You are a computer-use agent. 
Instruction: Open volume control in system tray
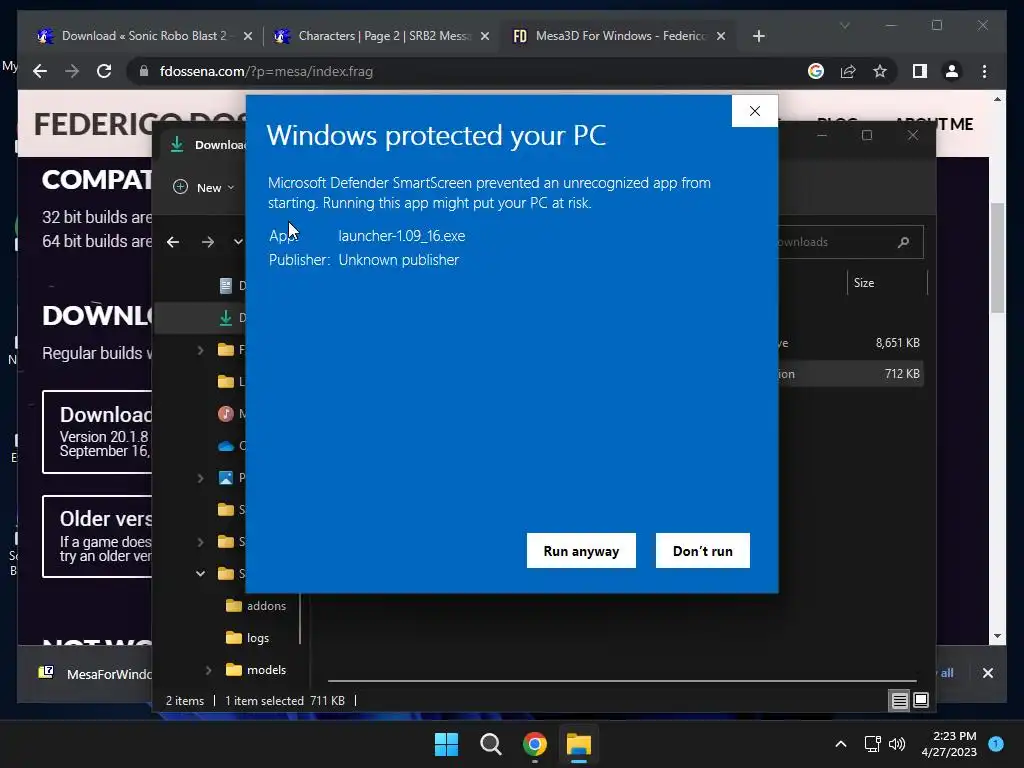[x=897, y=744]
